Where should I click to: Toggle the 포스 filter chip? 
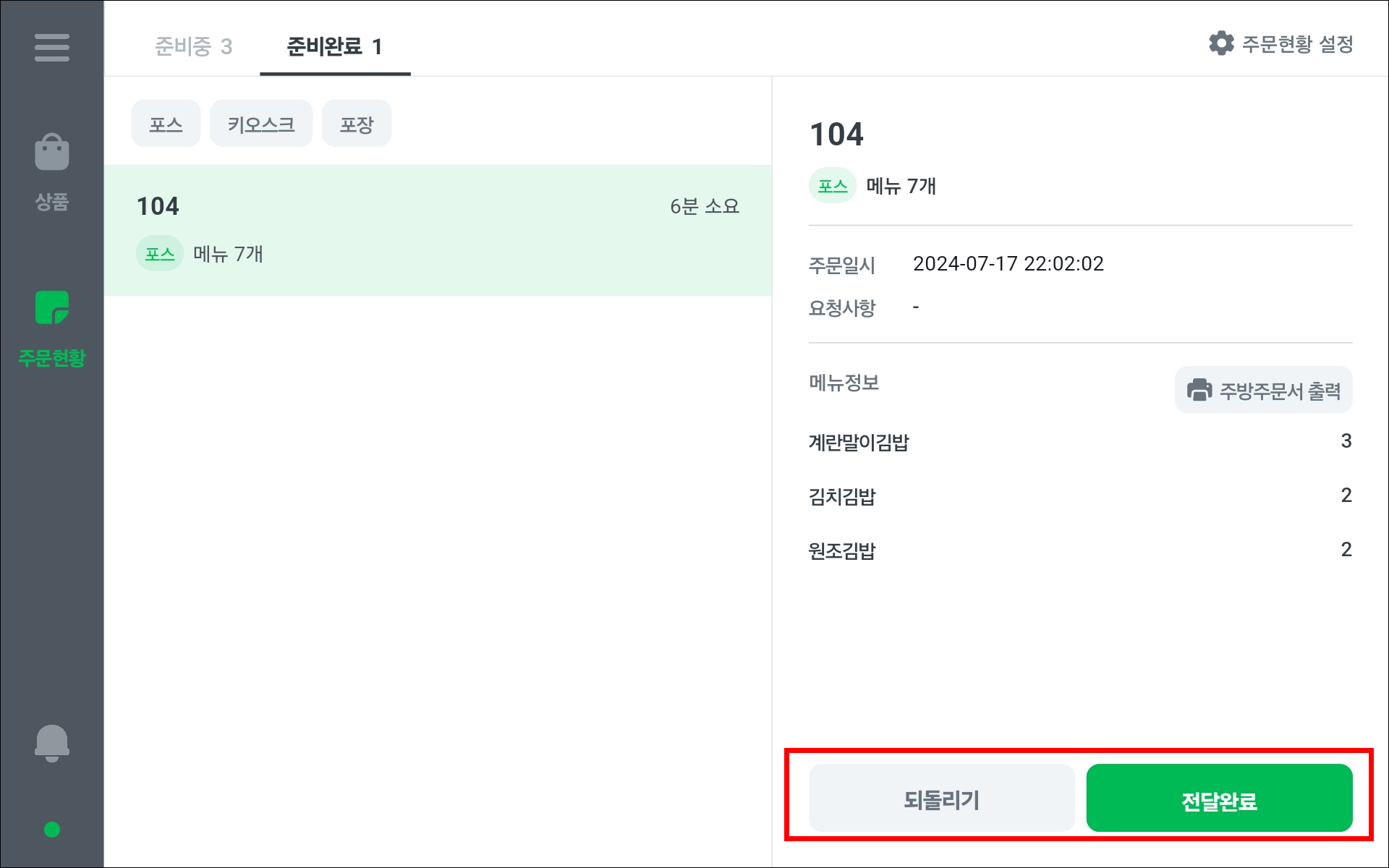(166, 124)
